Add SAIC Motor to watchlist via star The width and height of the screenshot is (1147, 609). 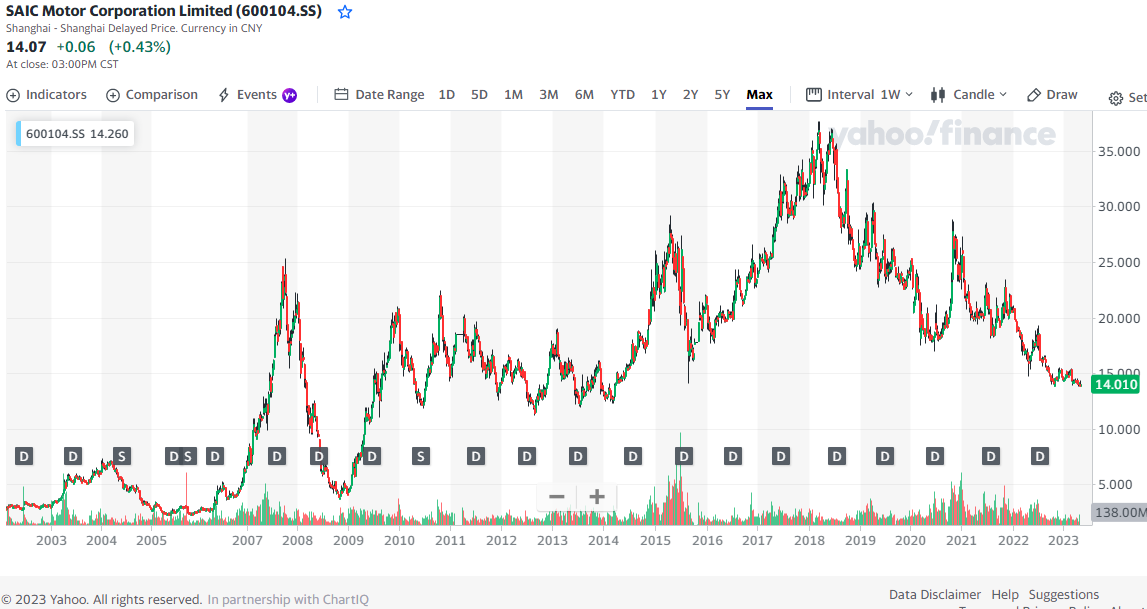click(345, 12)
